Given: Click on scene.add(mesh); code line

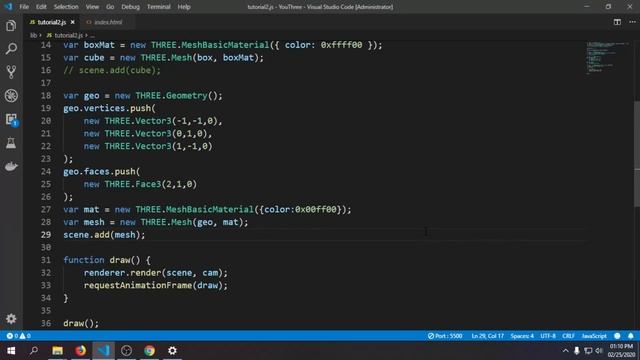Looking at the screenshot, I should (x=104, y=235).
